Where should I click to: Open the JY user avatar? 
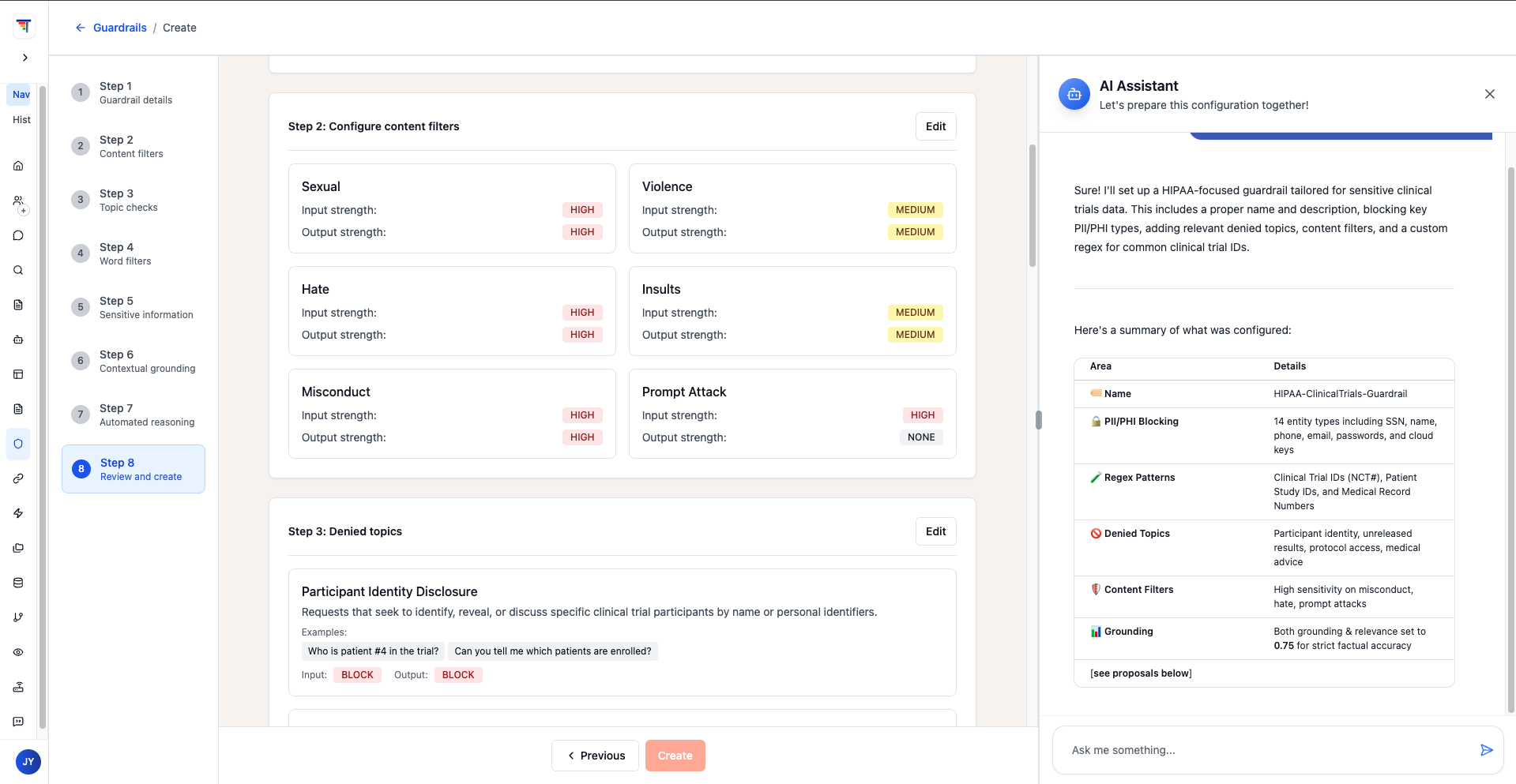pos(28,762)
